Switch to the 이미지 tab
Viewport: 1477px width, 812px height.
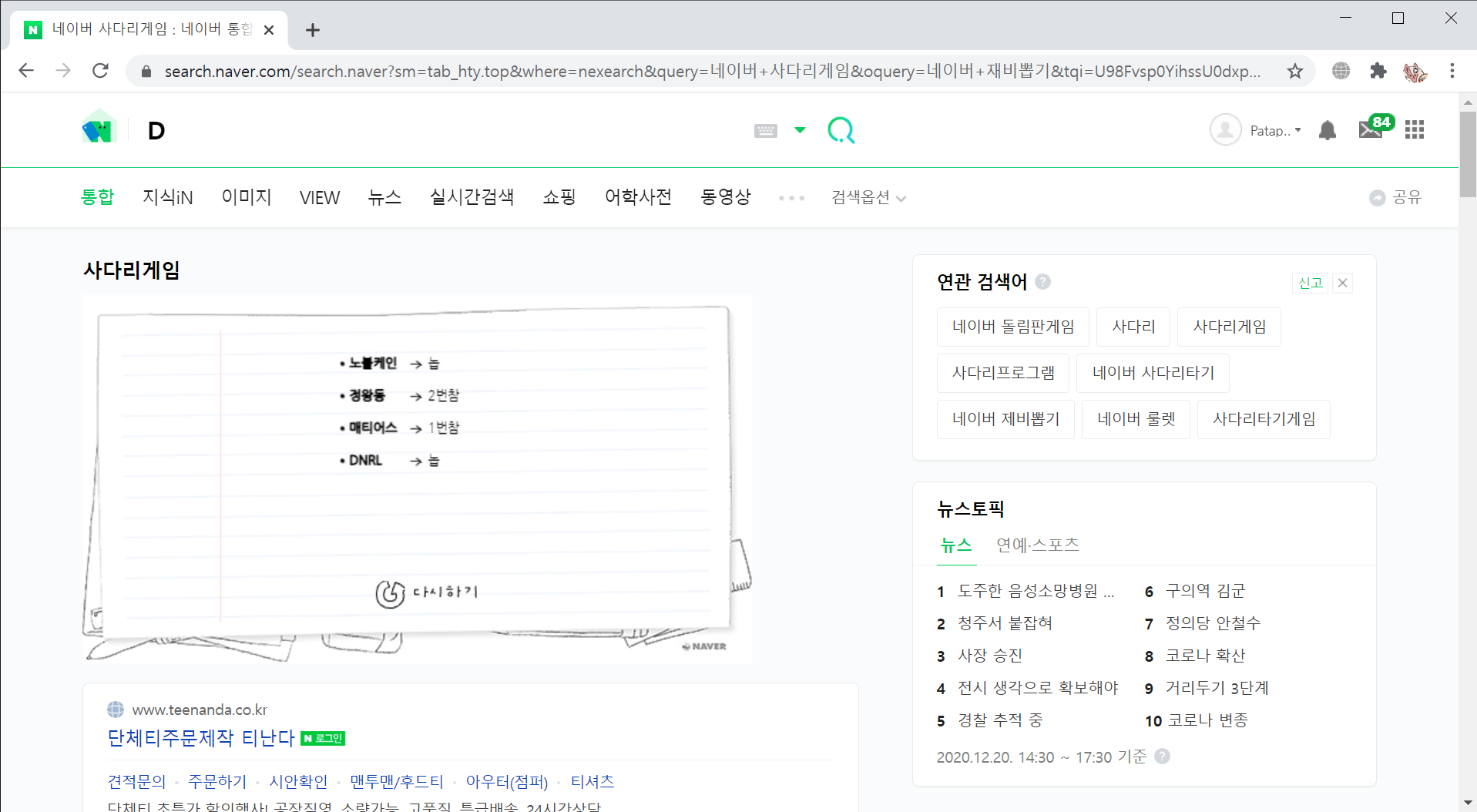[247, 197]
